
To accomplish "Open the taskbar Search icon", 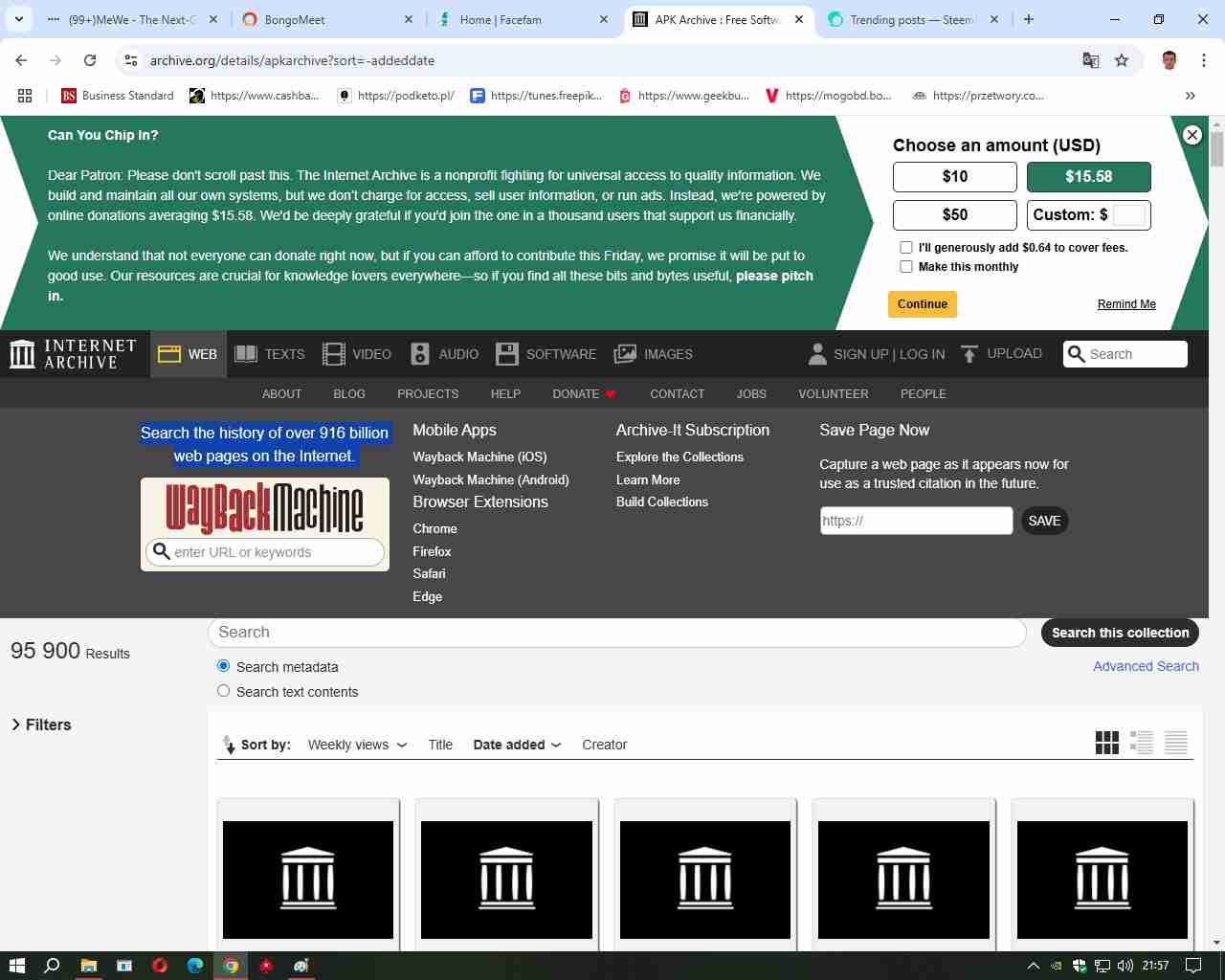I will 52,966.
